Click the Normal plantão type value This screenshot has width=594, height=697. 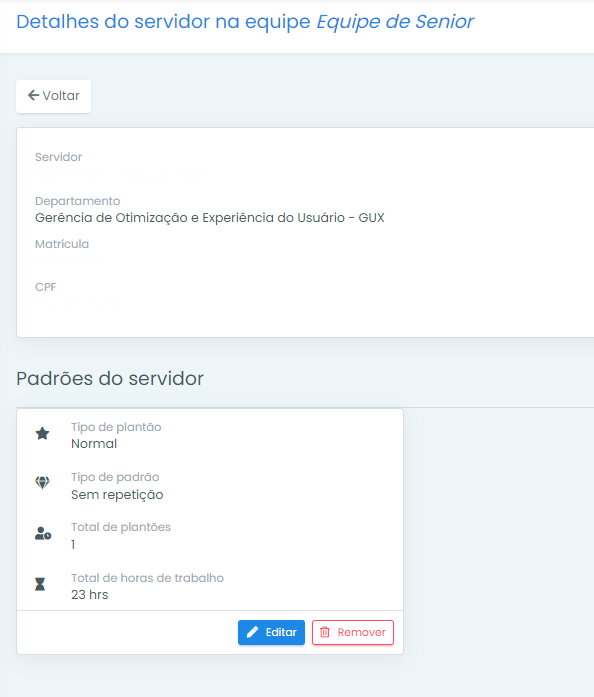(x=94, y=444)
